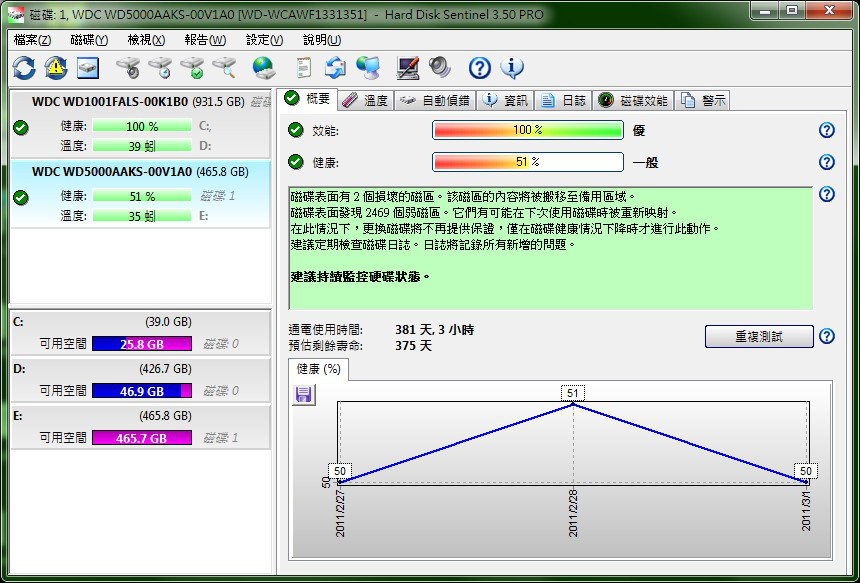Switch to the 概要 tab

pos(309,99)
